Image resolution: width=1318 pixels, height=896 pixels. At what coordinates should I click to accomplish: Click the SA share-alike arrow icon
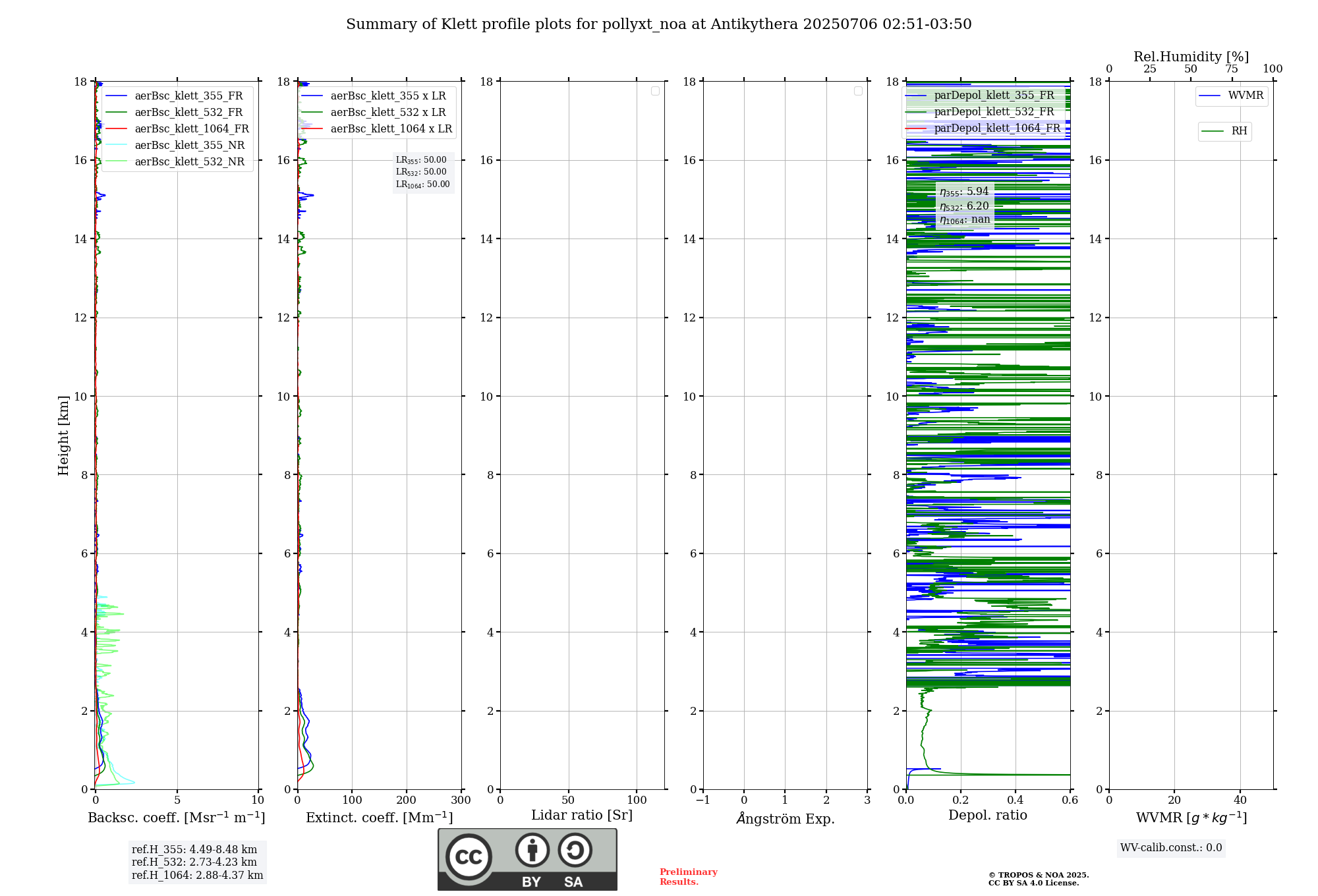(x=575, y=849)
